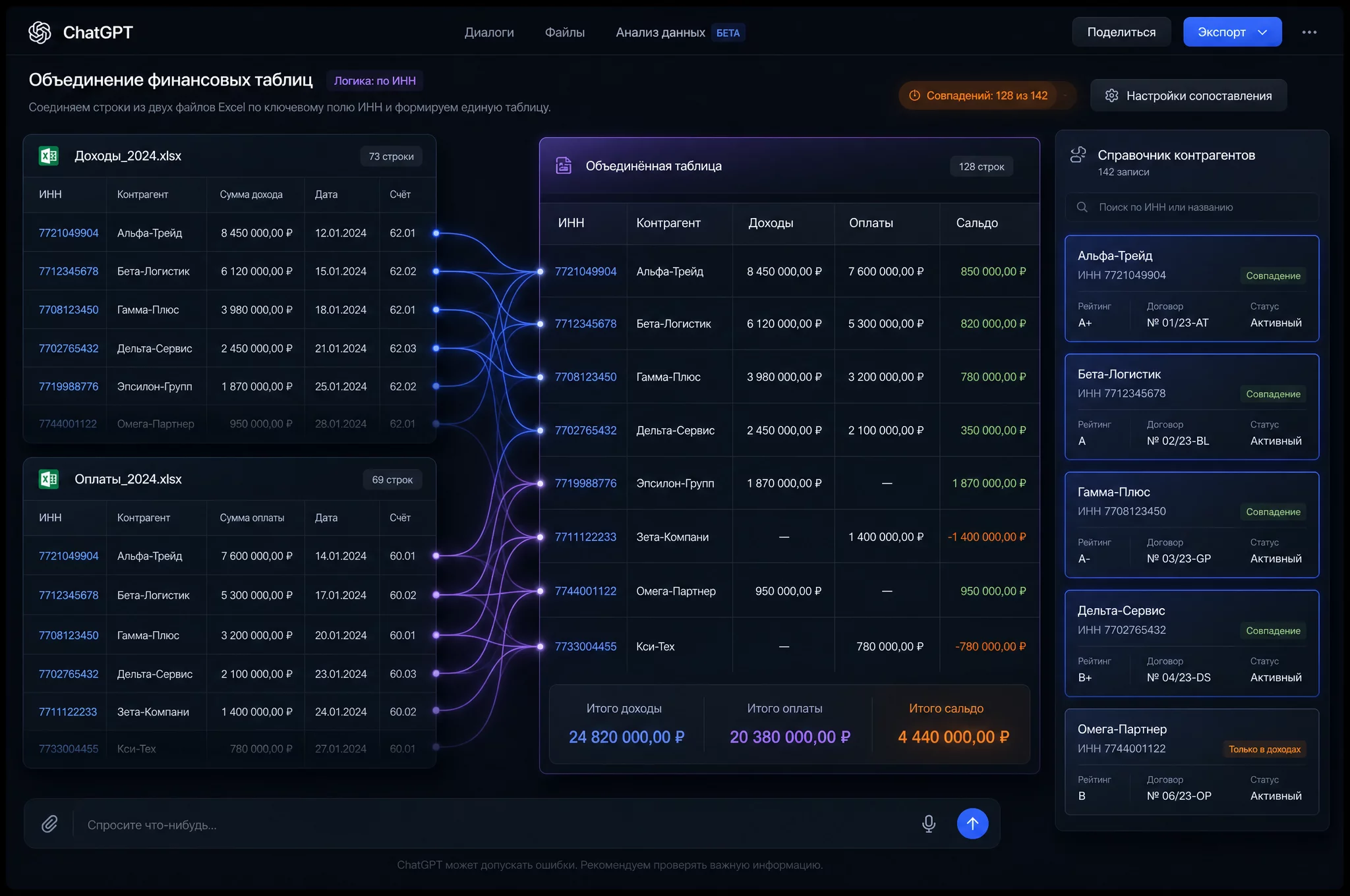Open the Диалоги tab
The image size is (1350, 896).
pyautogui.click(x=489, y=32)
